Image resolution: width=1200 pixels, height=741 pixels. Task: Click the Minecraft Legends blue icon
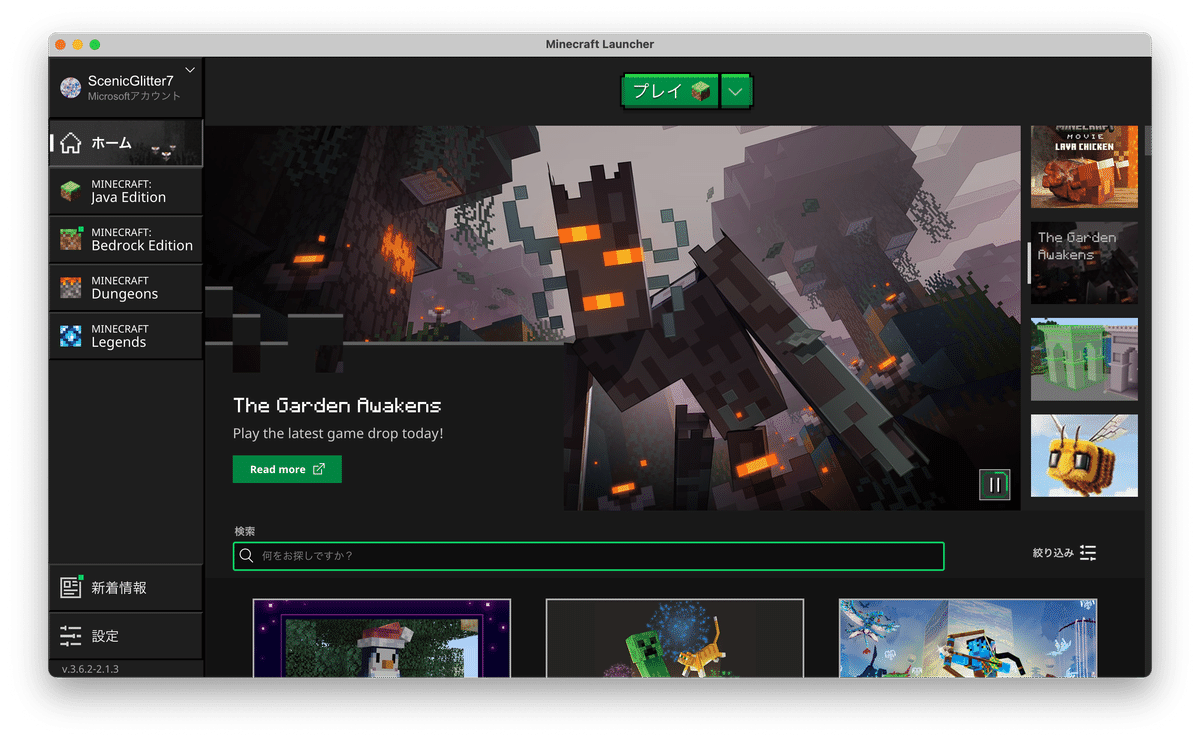click(x=71, y=336)
